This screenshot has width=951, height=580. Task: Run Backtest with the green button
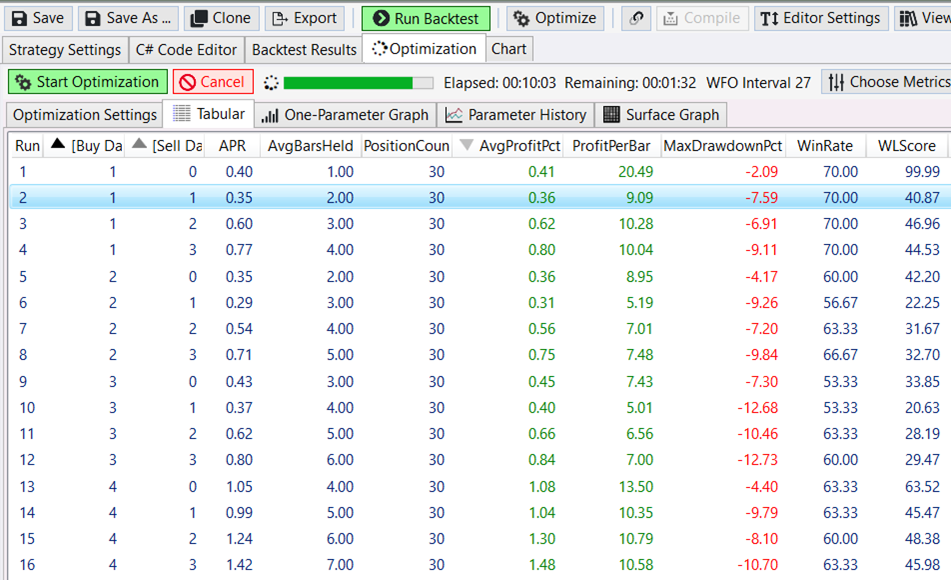coord(426,18)
